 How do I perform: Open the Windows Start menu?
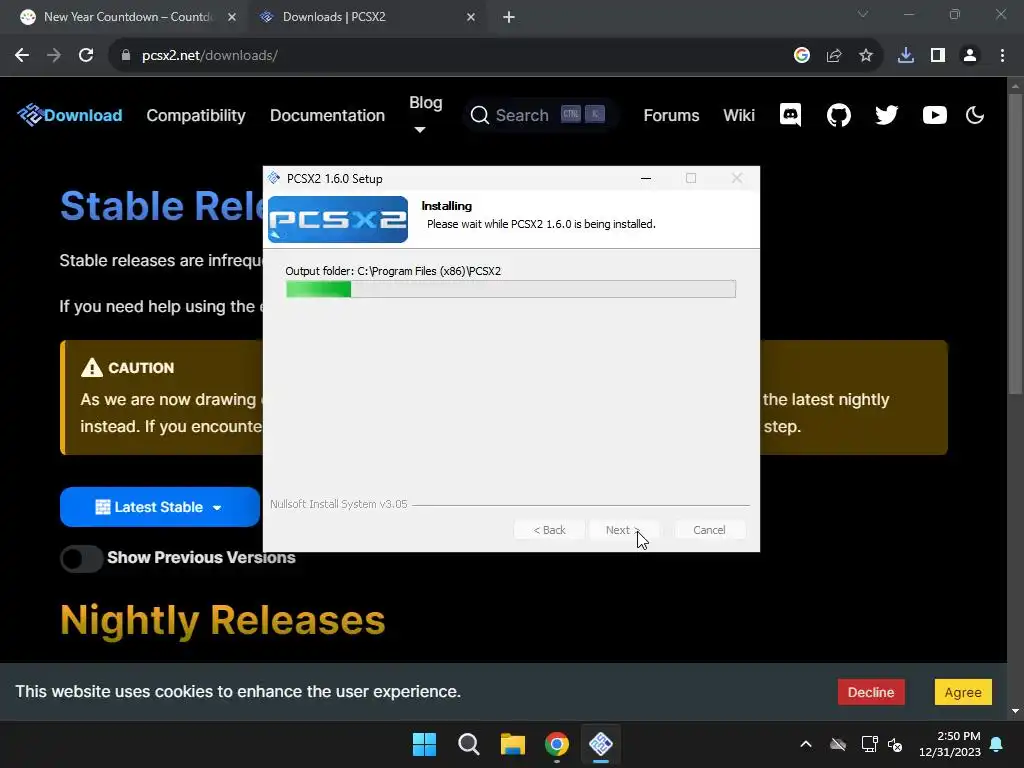tap(424, 744)
